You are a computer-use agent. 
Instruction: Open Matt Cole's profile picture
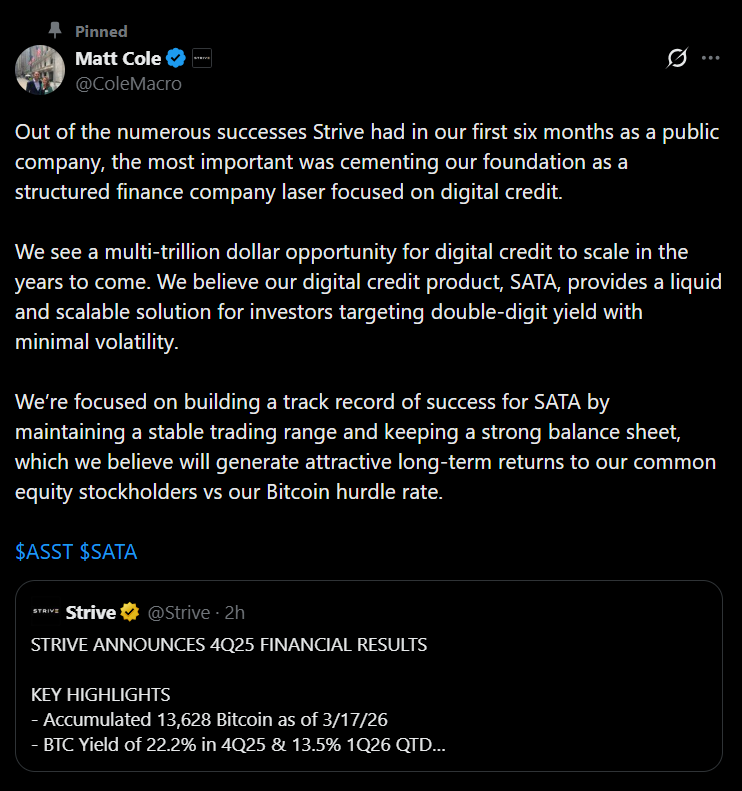[x=40, y=70]
